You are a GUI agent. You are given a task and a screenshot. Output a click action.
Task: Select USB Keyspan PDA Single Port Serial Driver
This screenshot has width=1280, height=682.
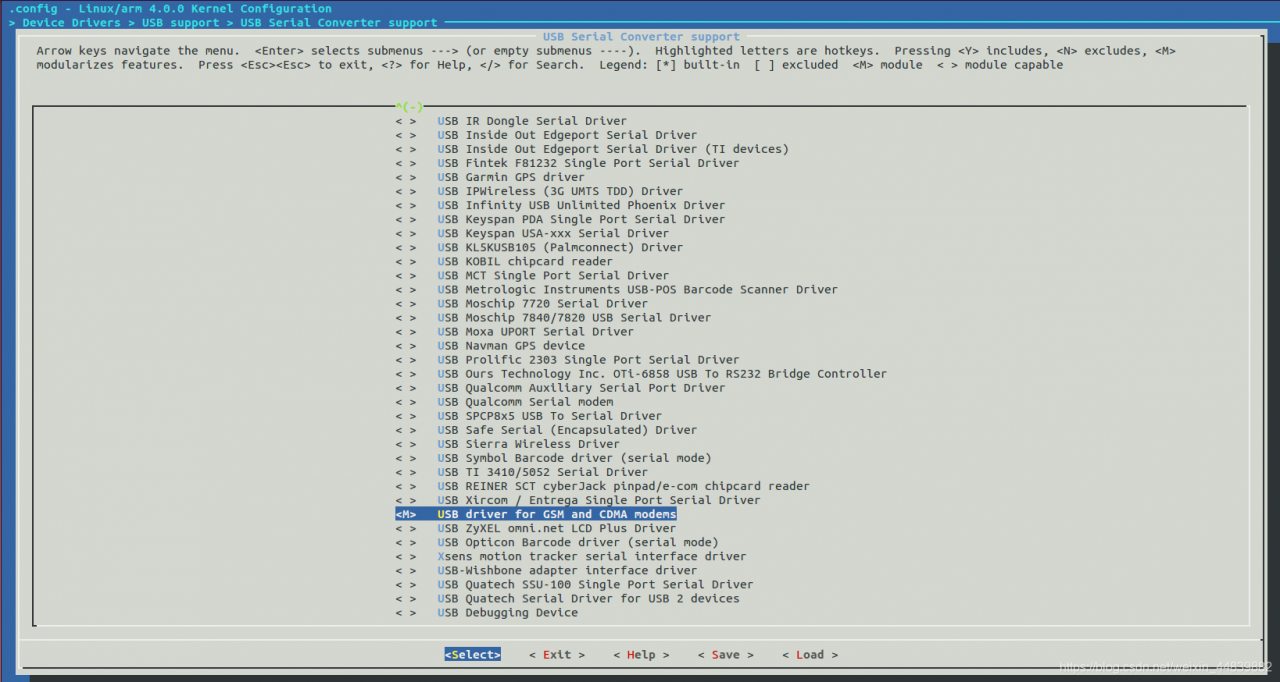coord(581,219)
